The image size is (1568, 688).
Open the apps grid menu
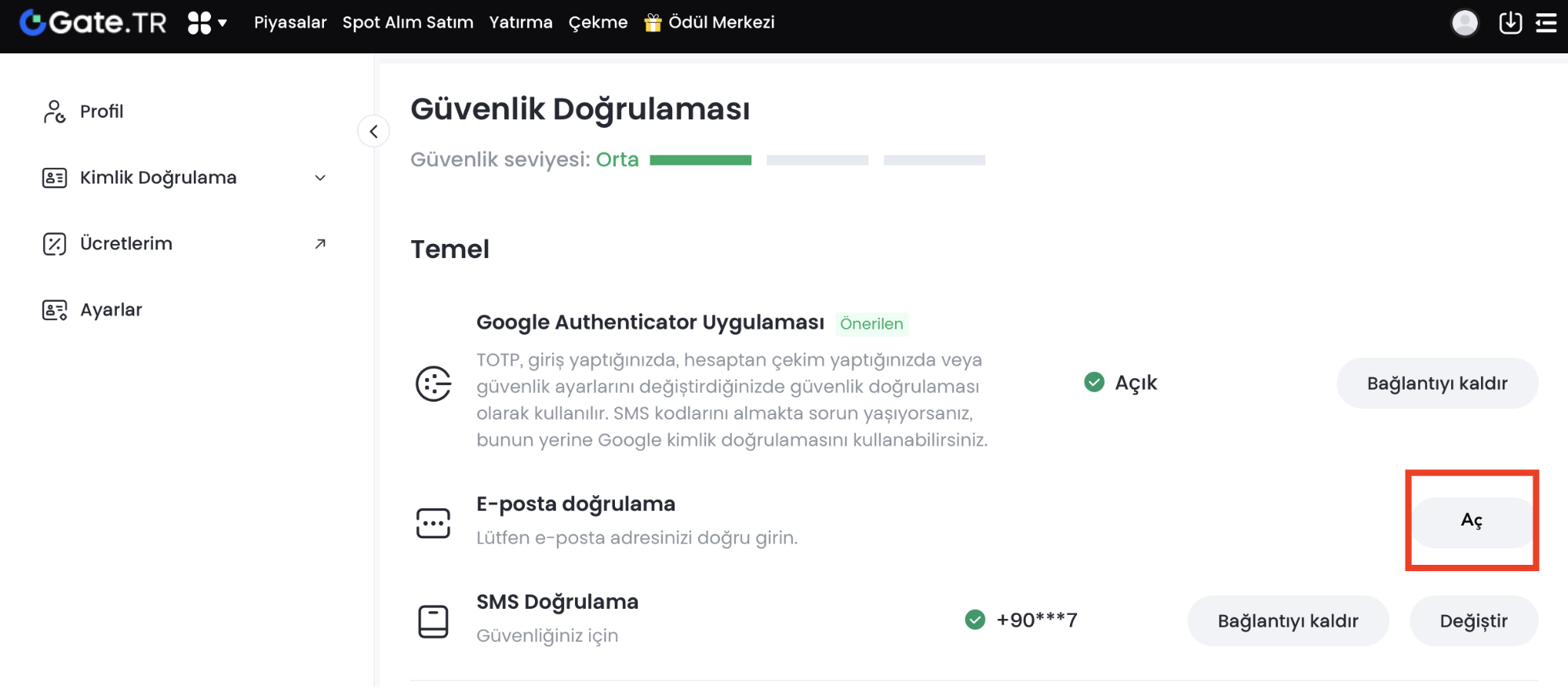coord(207,23)
